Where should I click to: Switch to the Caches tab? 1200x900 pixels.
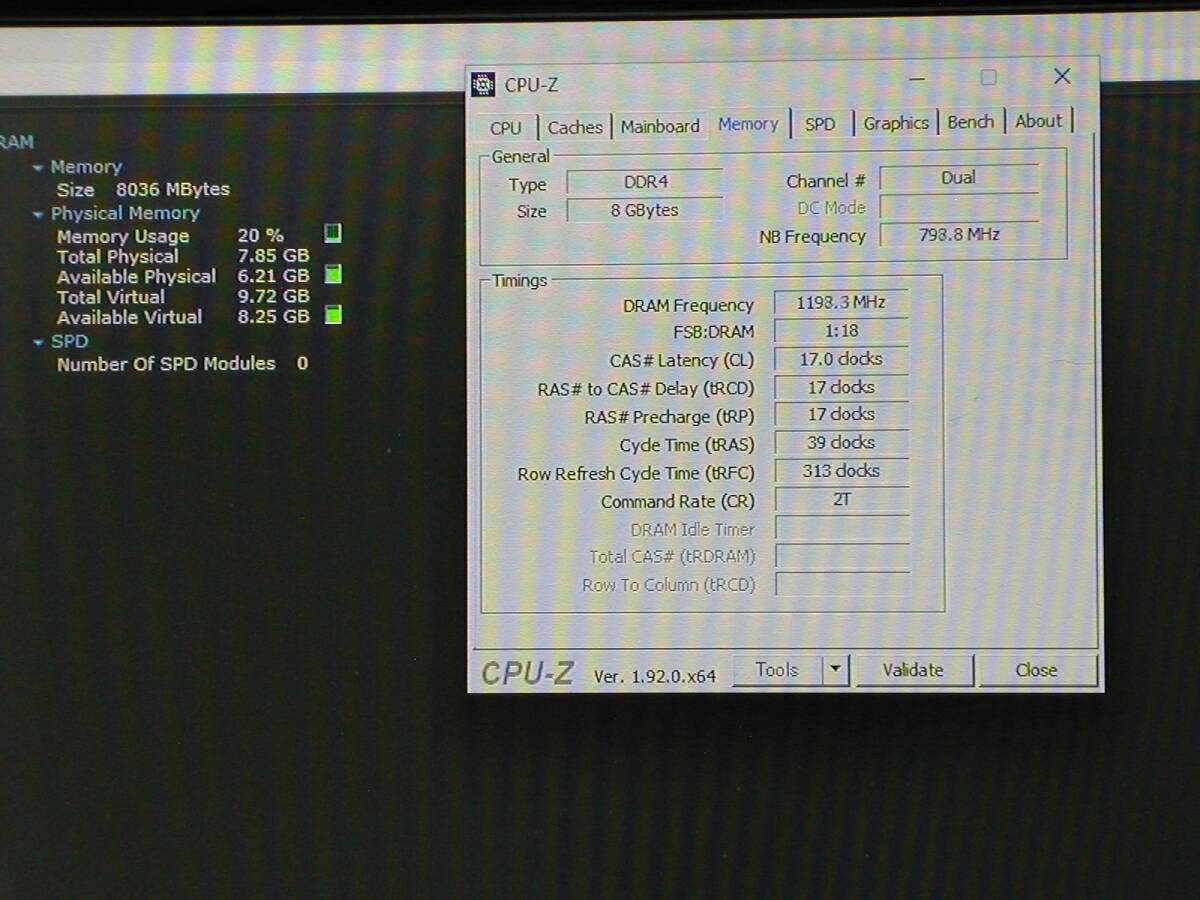[x=575, y=127]
